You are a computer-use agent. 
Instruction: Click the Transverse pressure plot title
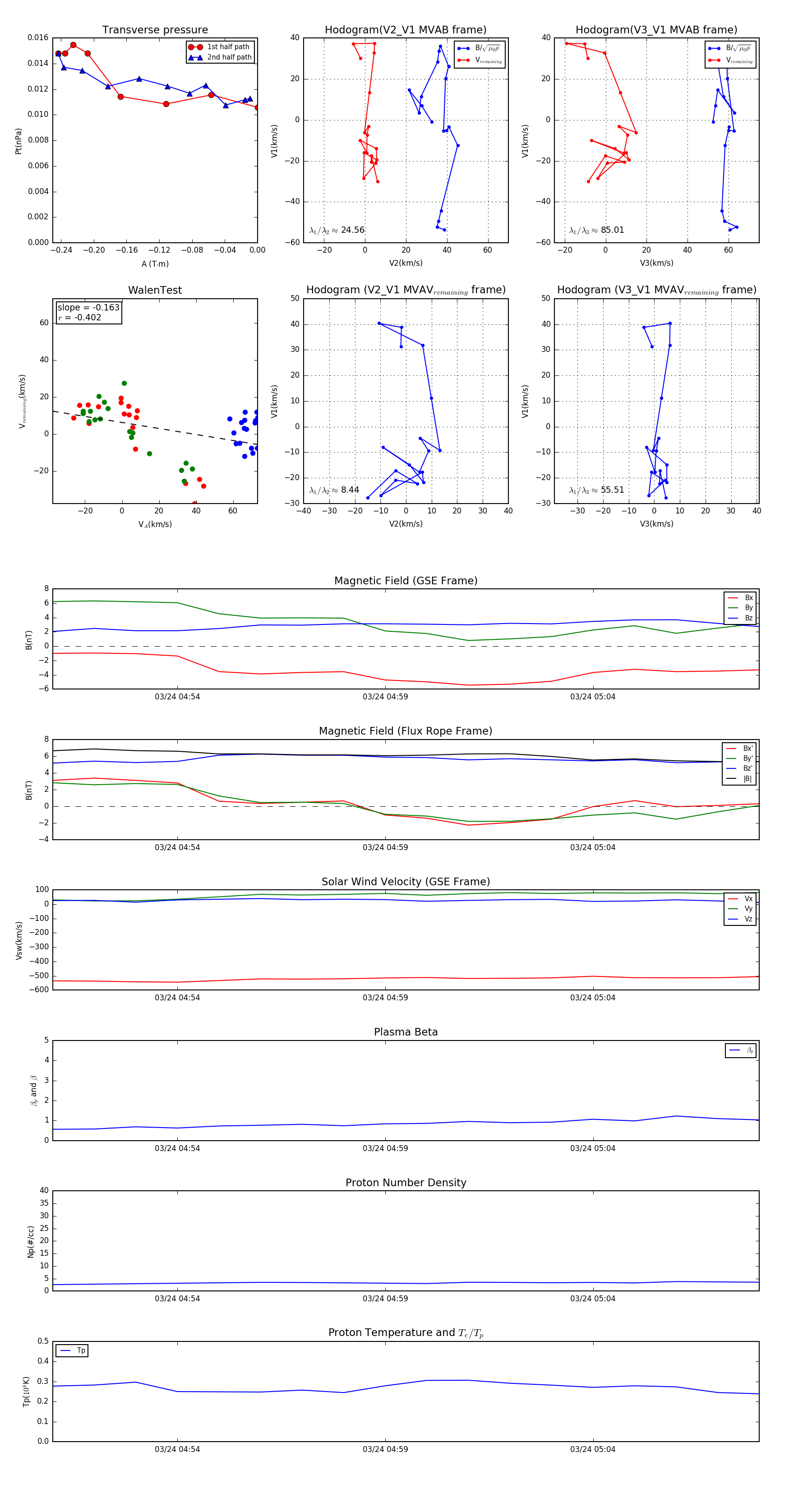(x=155, y=30)
